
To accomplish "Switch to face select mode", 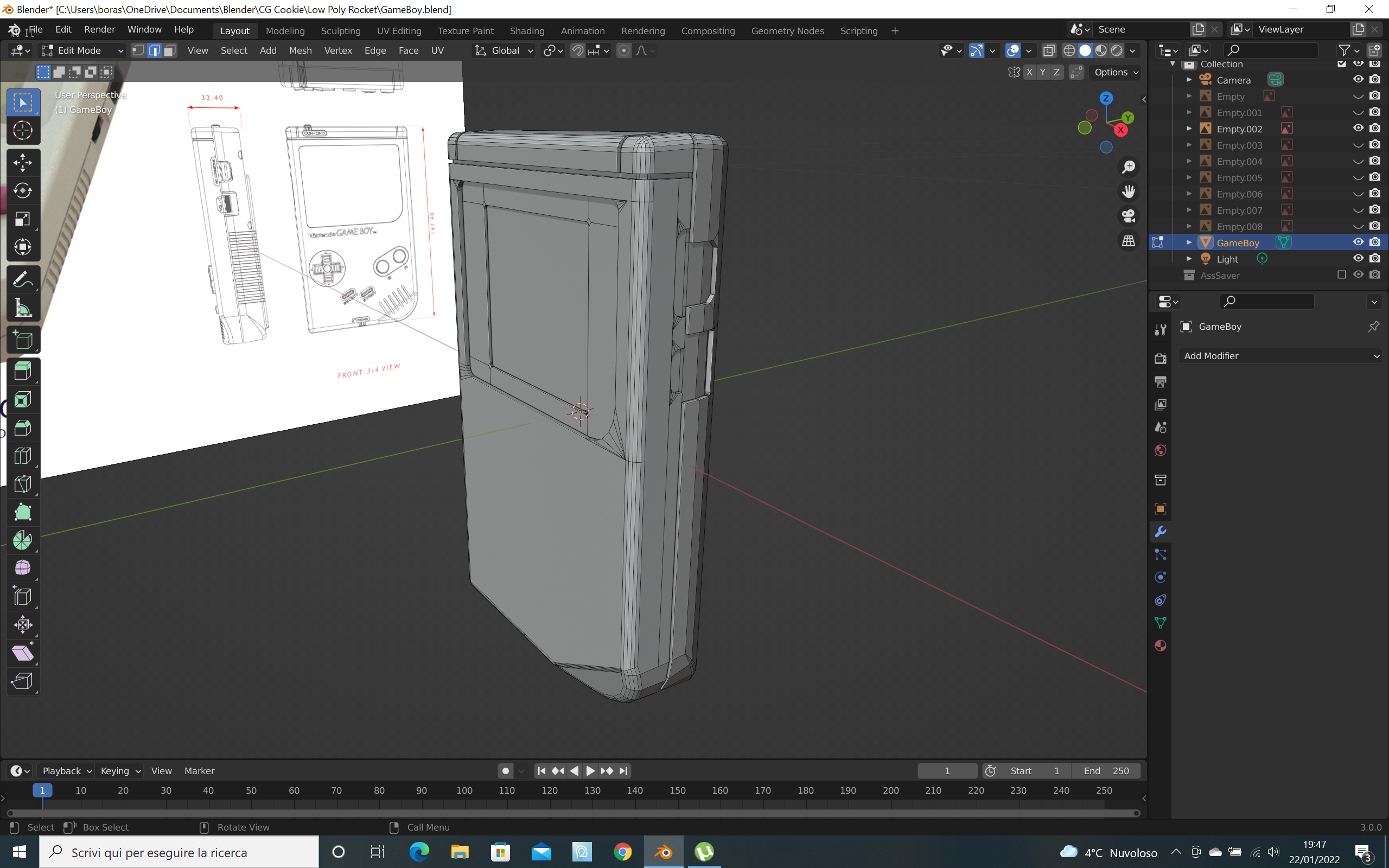I will (169, 50).
